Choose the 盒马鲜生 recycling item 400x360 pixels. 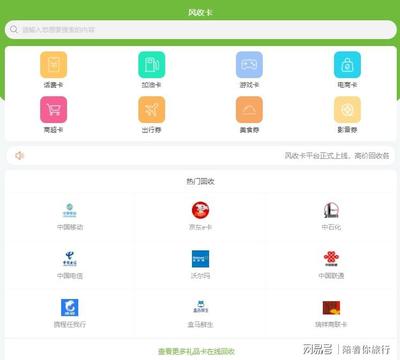click(x=200, y=314)
